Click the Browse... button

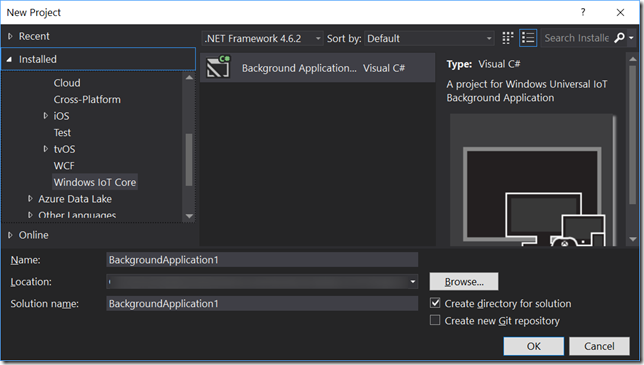point(464,282)
